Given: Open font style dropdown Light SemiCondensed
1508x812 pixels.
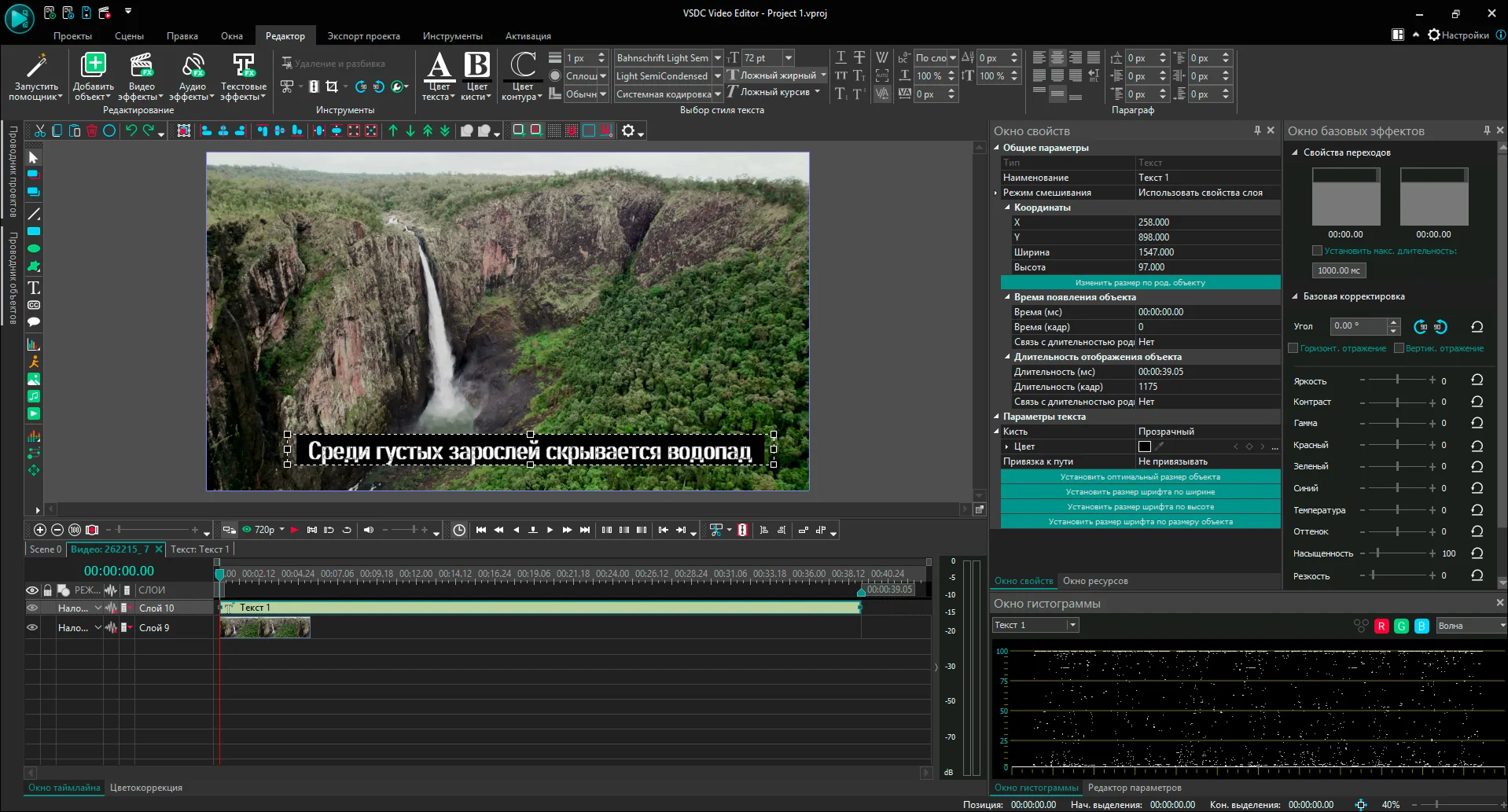Looking at the screenshot, I should [717, 76].
